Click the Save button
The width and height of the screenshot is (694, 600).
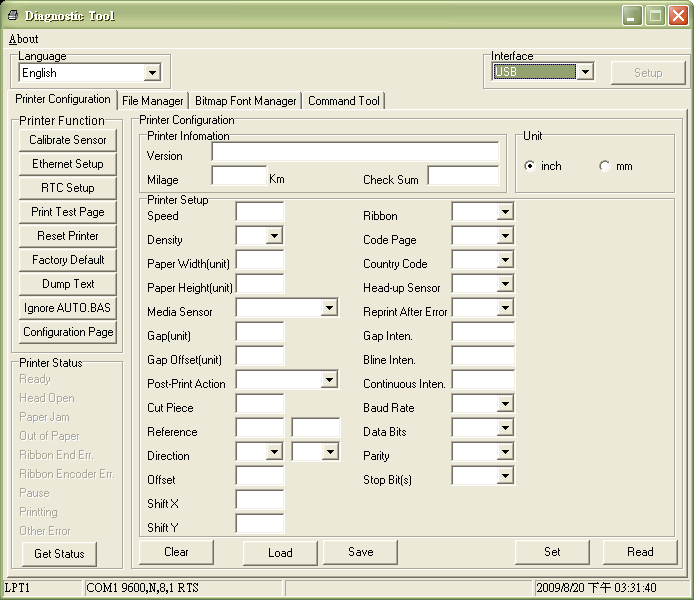360,552
